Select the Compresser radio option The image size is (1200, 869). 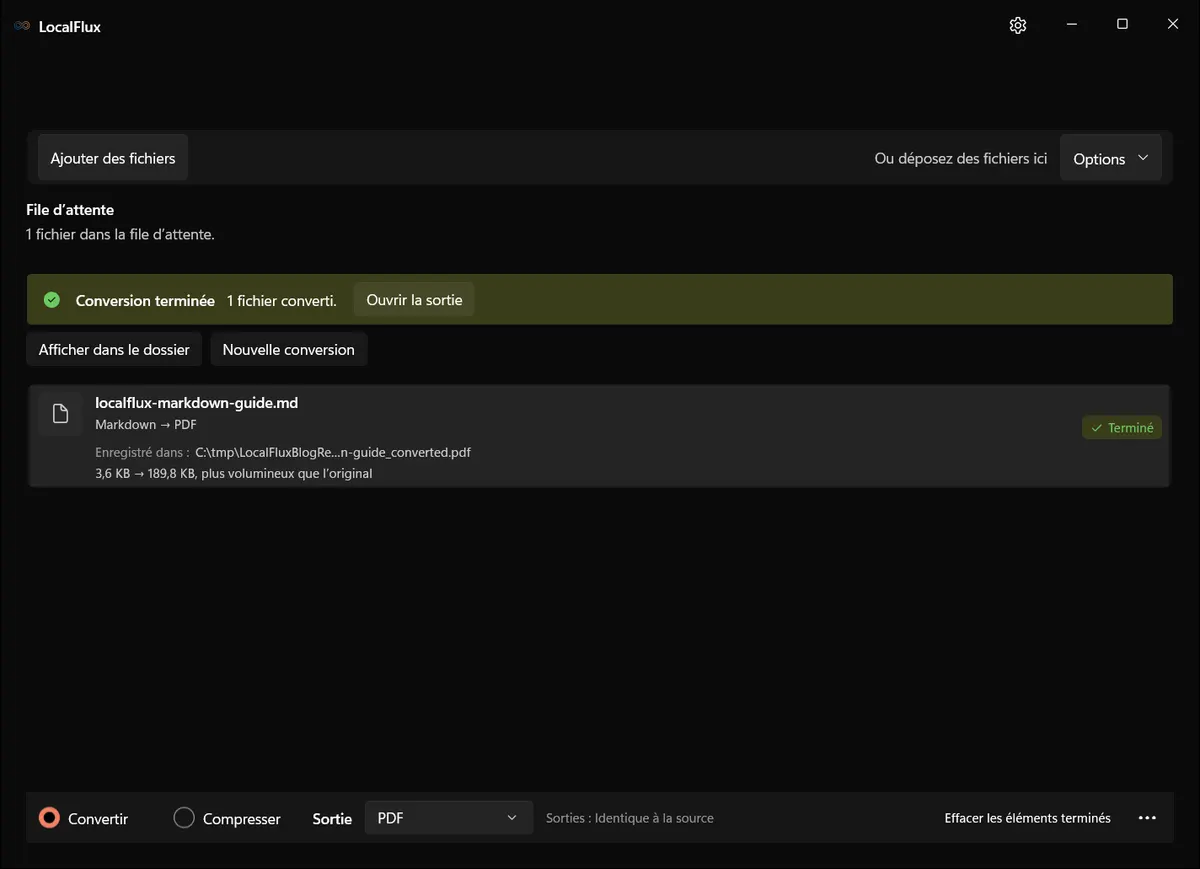point(227,818)
